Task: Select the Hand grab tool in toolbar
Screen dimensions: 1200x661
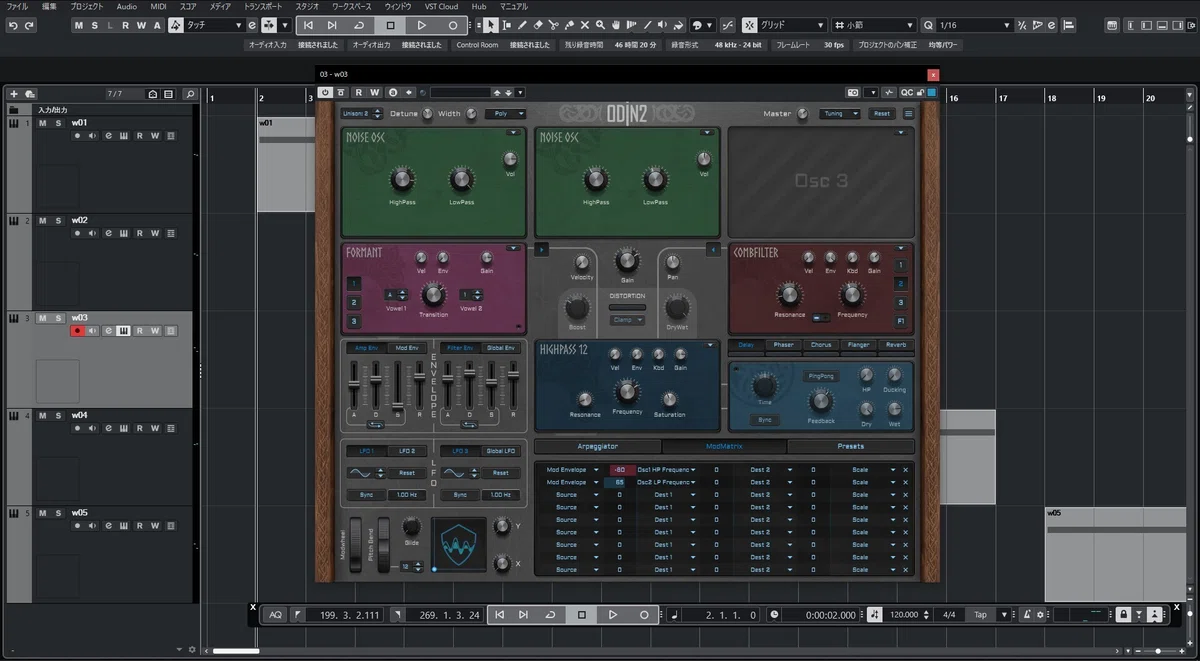Action: coord(617,25)
